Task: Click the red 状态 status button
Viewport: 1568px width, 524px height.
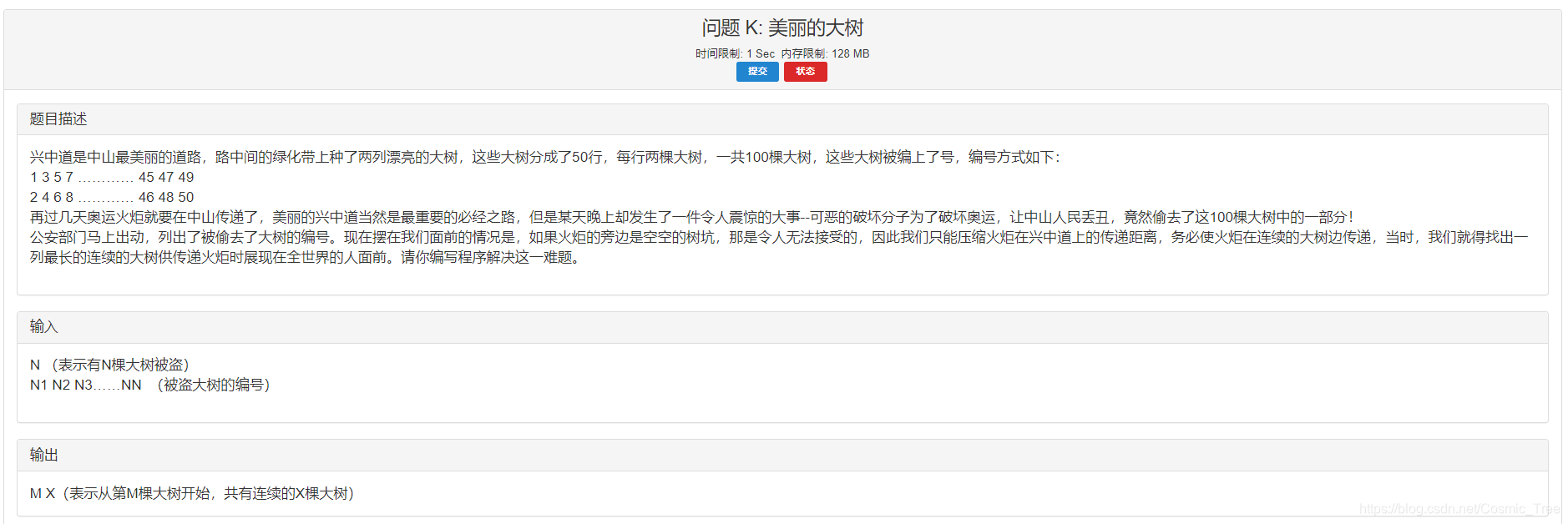Action: (x=806, y=72)
